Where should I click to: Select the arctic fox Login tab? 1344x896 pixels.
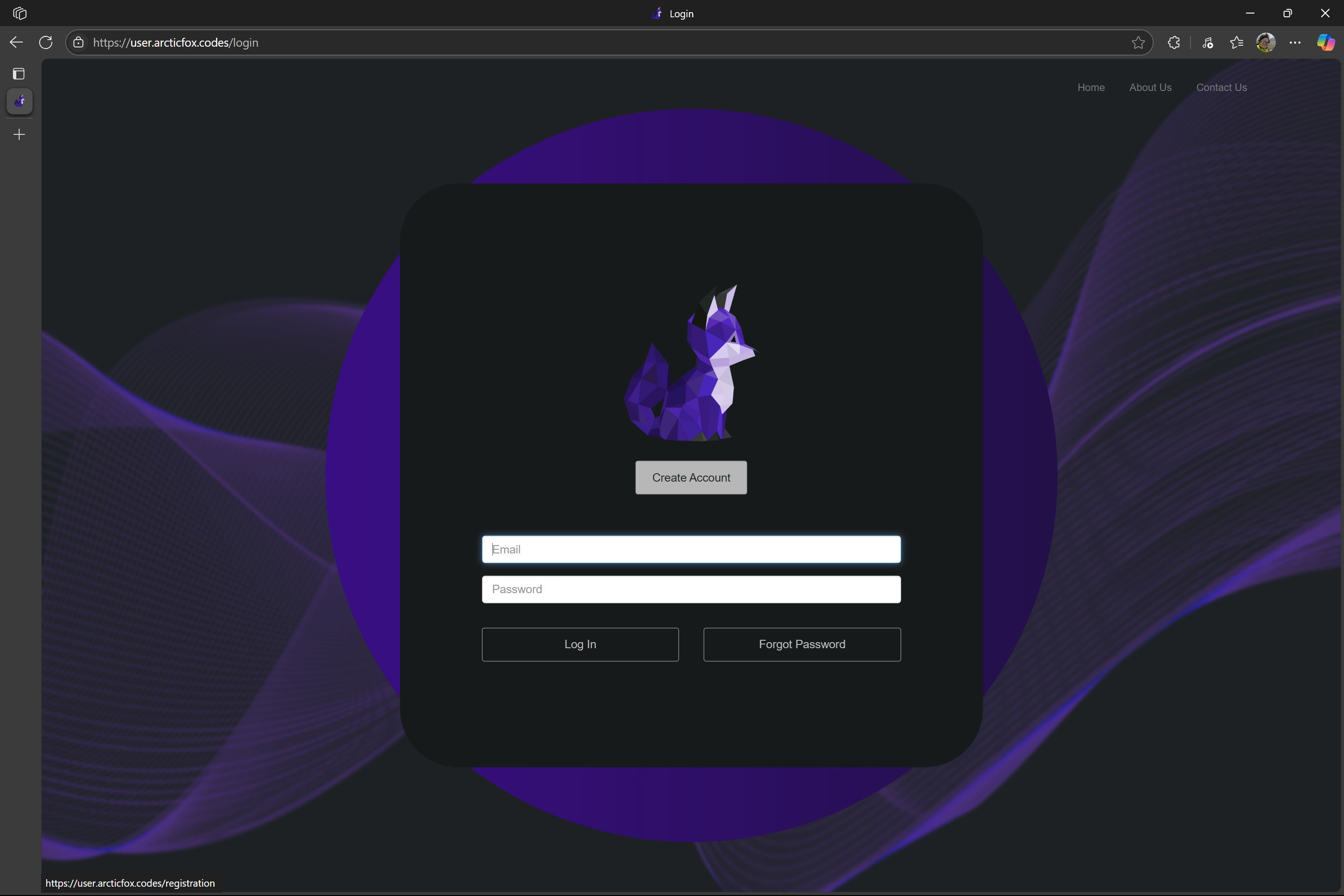coord(20,102)
